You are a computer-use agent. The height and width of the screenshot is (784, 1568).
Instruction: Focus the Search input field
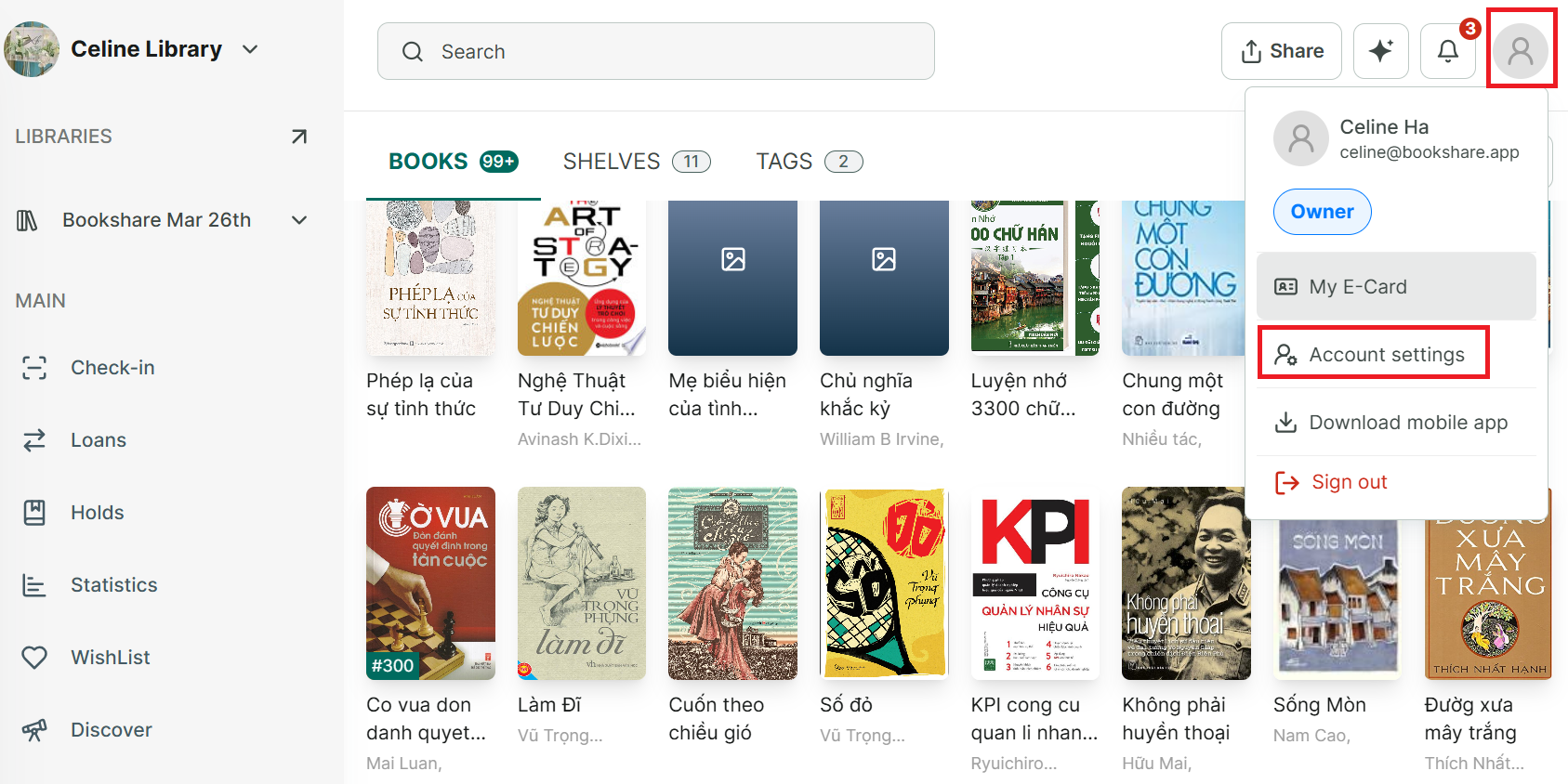[x=656, y=51]
